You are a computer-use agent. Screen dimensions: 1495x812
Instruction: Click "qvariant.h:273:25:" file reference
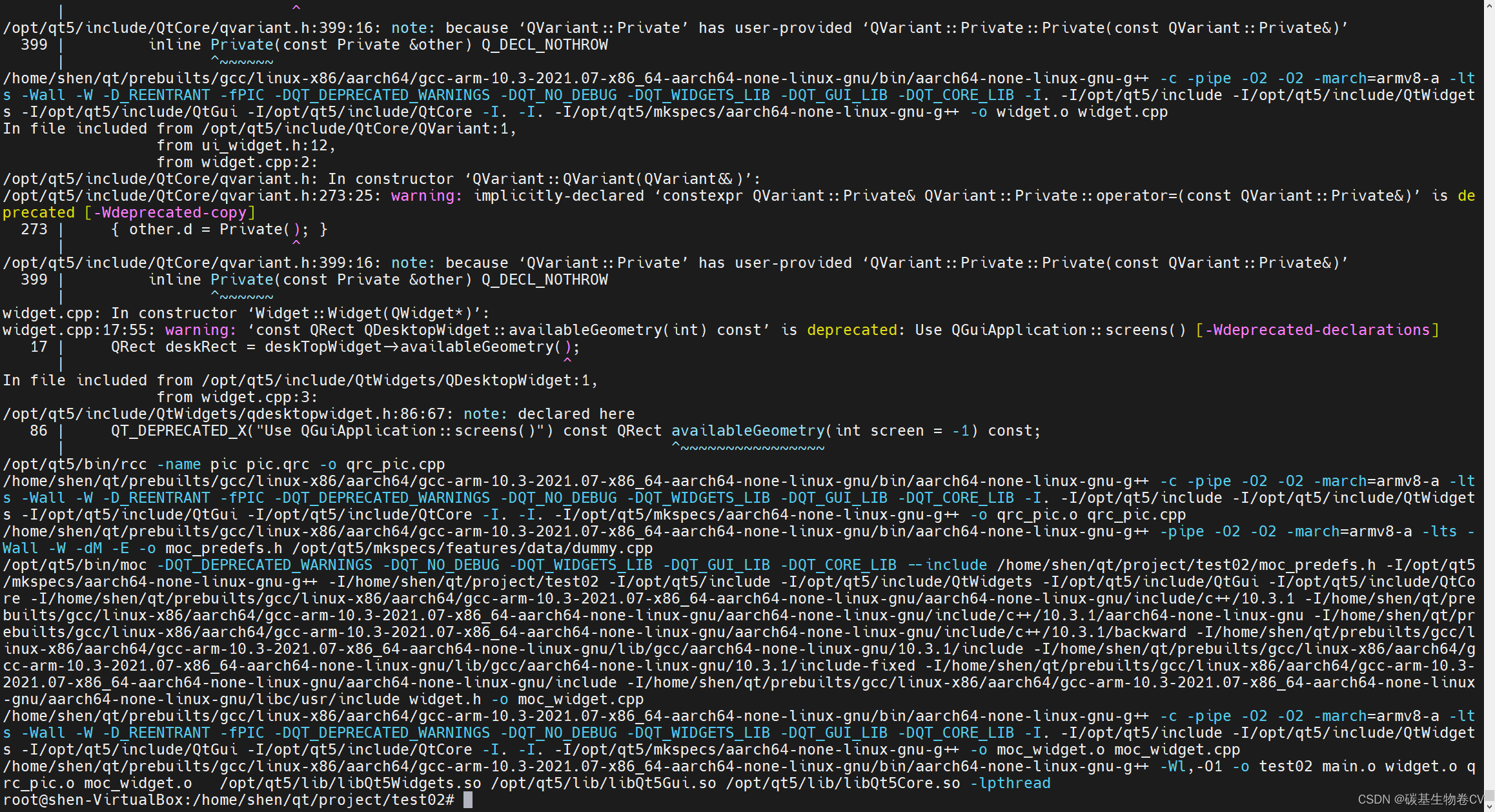tap(301, 196)
